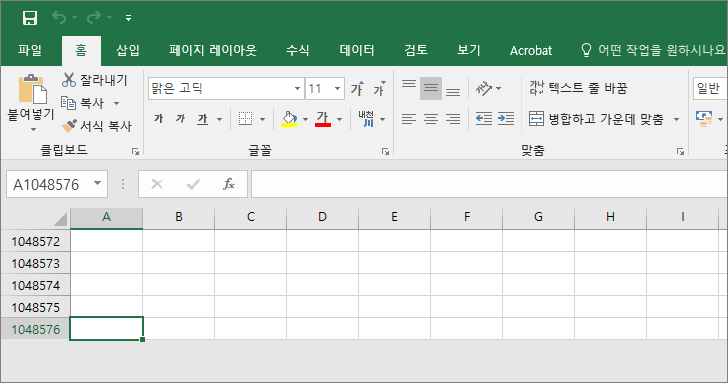Select align right icon
The height and width of the screenshot is (383, 728).
(453, 119)
